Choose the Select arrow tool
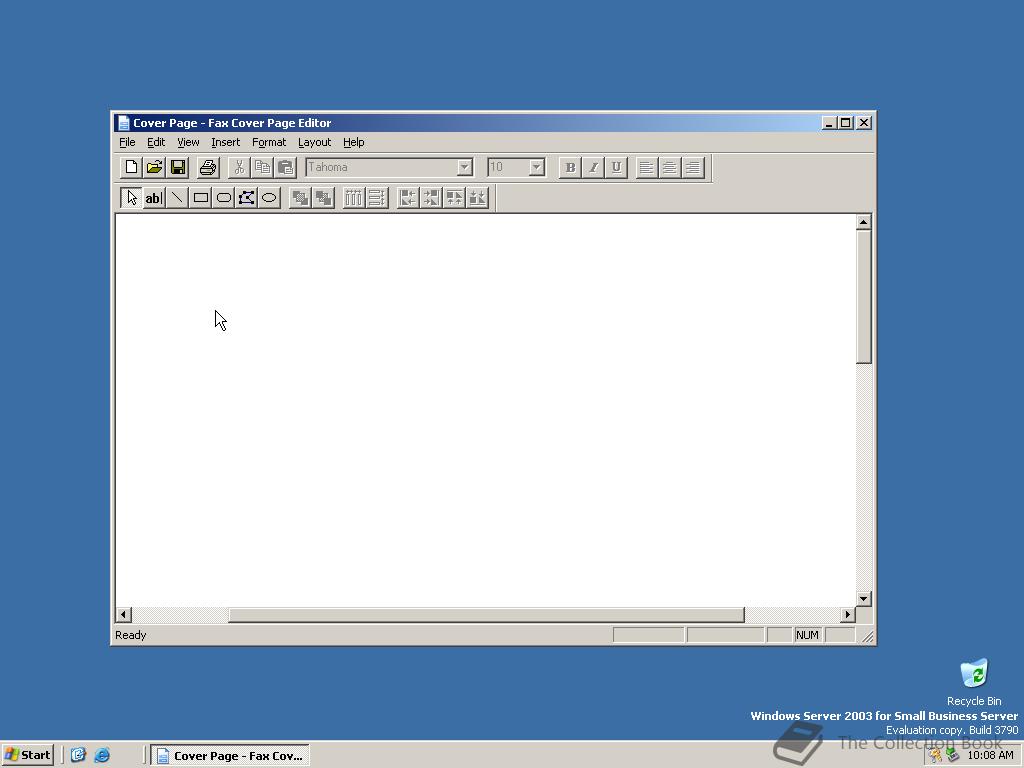The height and width of the screenshot is (768, 1024). [131, 198]
